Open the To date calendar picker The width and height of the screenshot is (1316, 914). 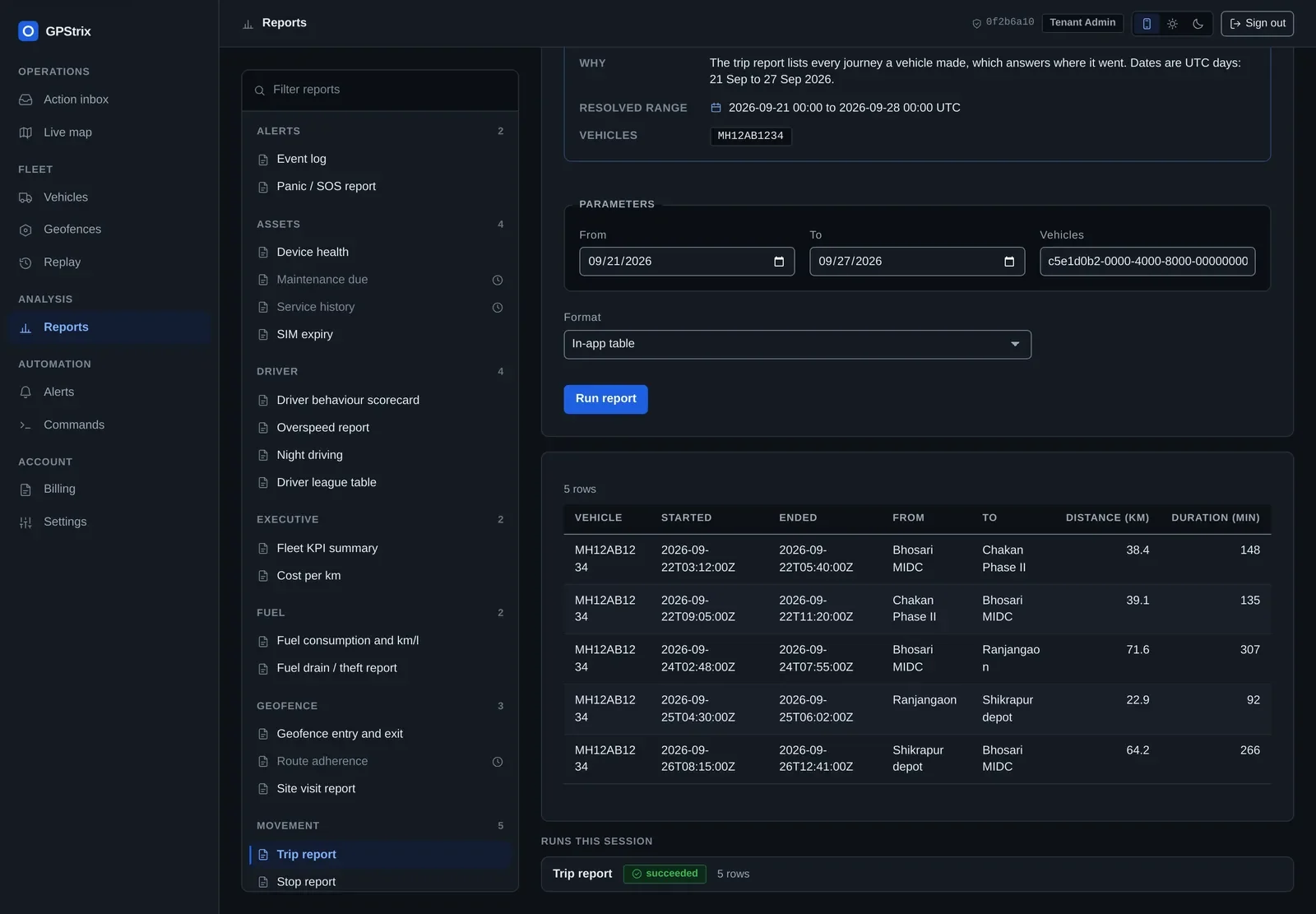[x=1009, y=262]
